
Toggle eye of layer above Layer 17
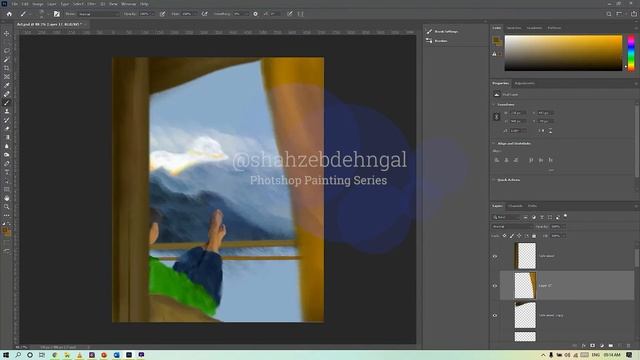tap(495, 256)
